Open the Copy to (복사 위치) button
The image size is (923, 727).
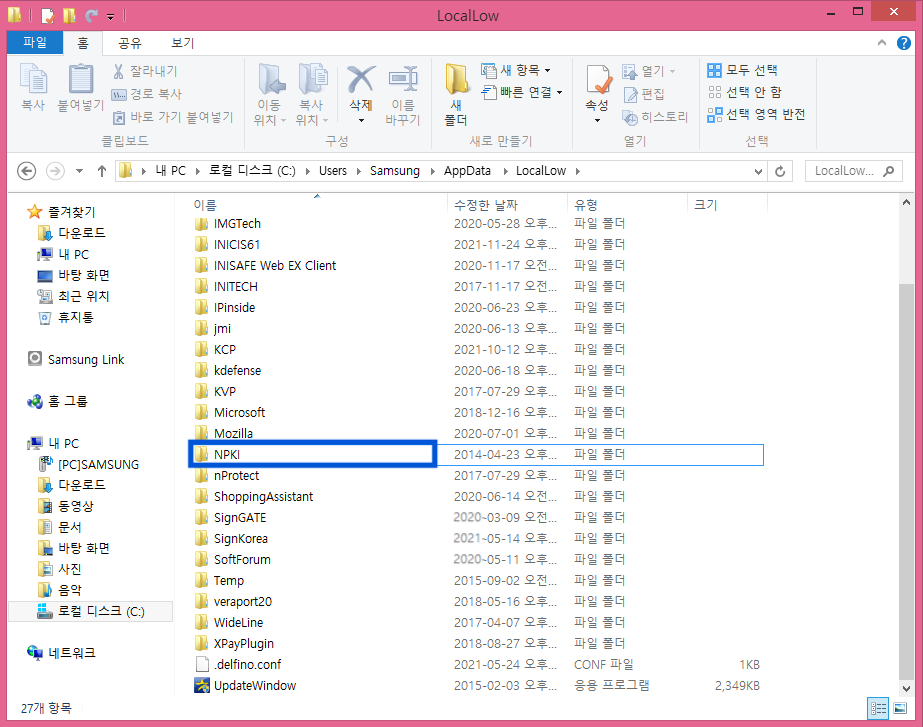[x=312, y=94]
